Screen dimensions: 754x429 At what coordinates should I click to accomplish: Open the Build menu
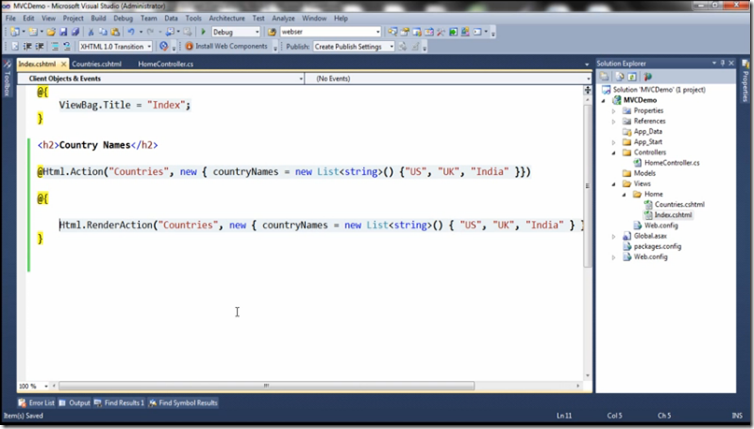99,18
